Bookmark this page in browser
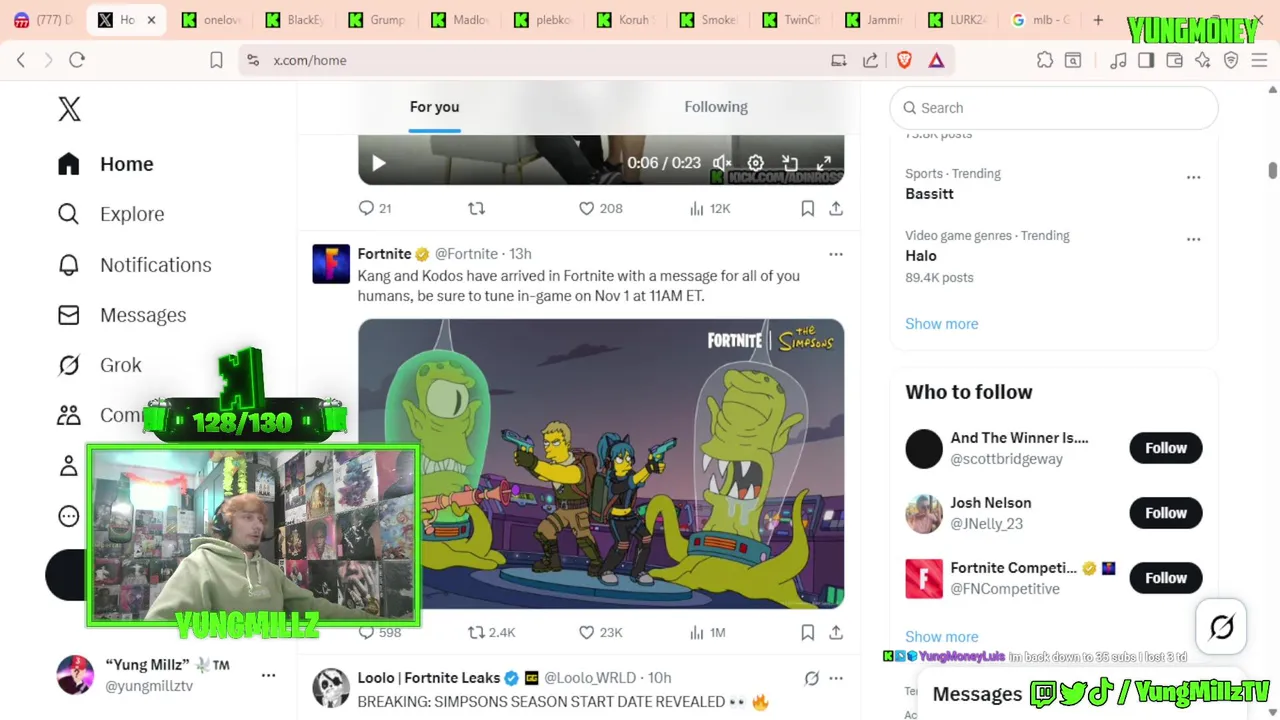 [216, 60]
